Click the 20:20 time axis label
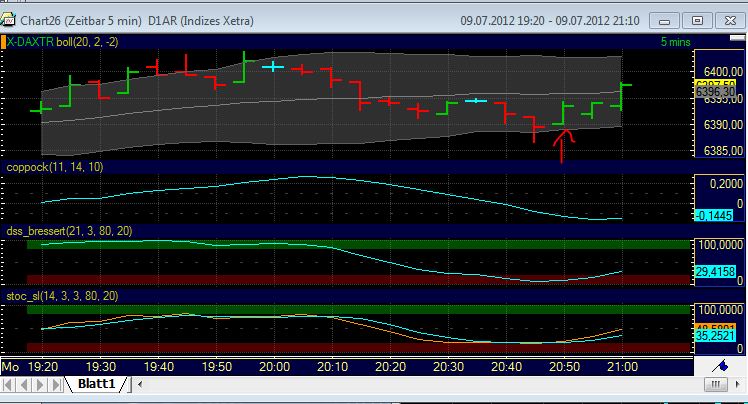The height and width of the screenshot is (404, 748). [x=390, y=367]
